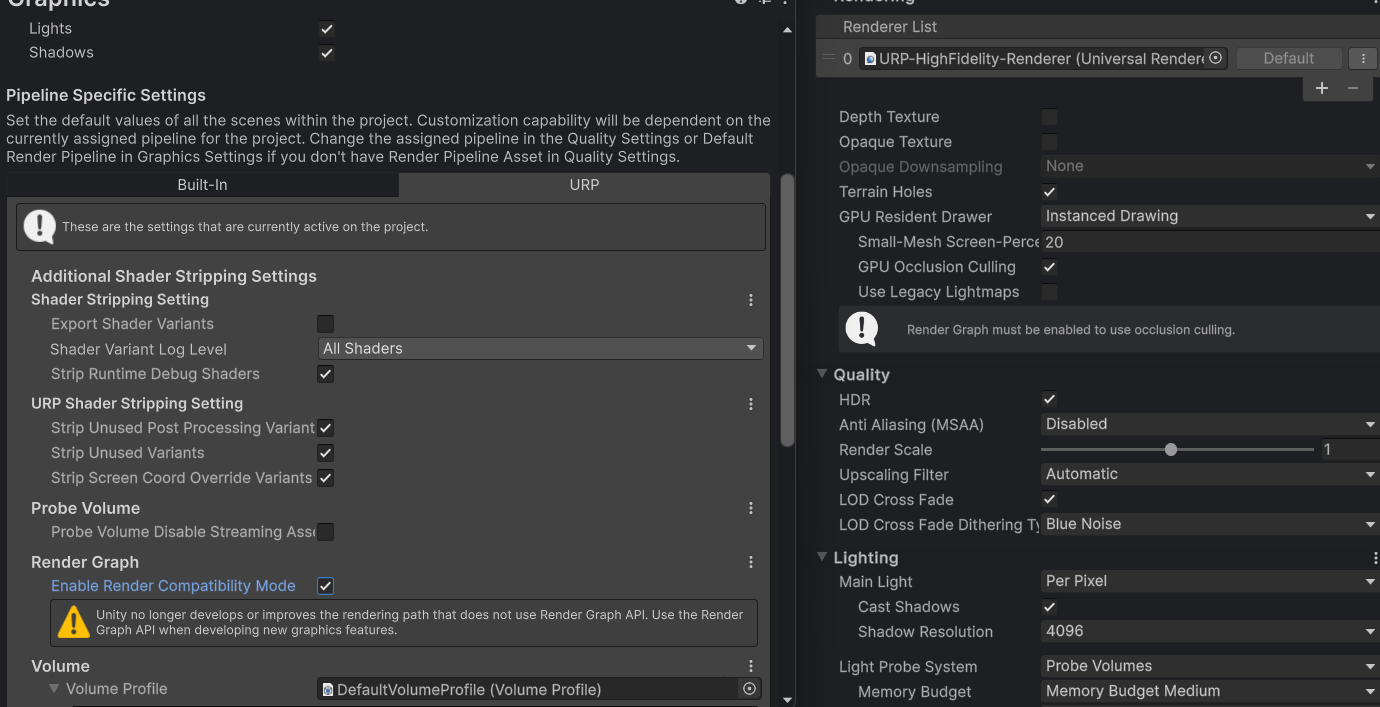Select the URP tab
This screenshot has height=707, width=1380.
[x=584, y=184]
